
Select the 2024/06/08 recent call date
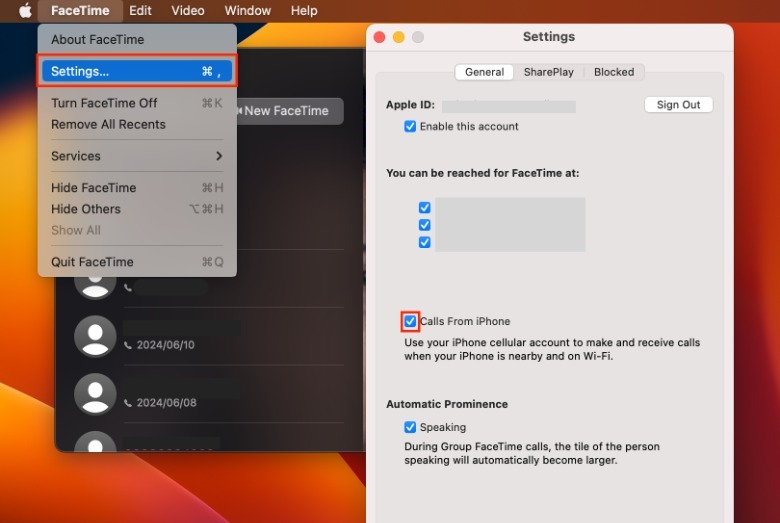tap(167, 403)
